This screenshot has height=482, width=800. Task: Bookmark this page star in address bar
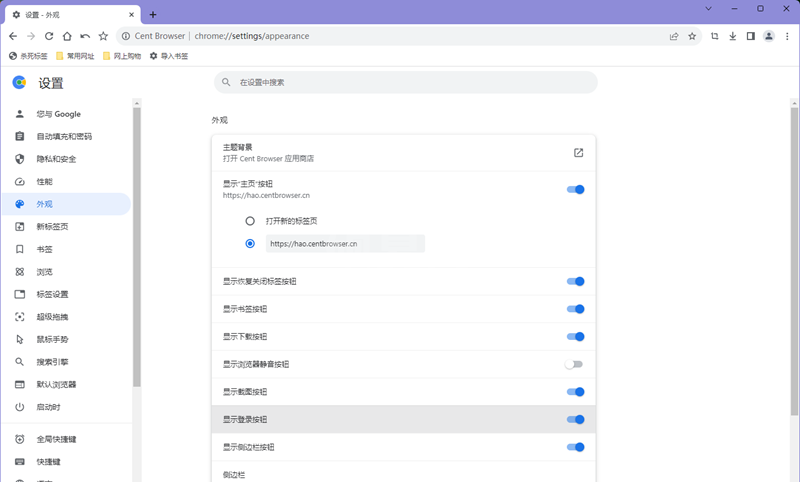tap(692, 36)
